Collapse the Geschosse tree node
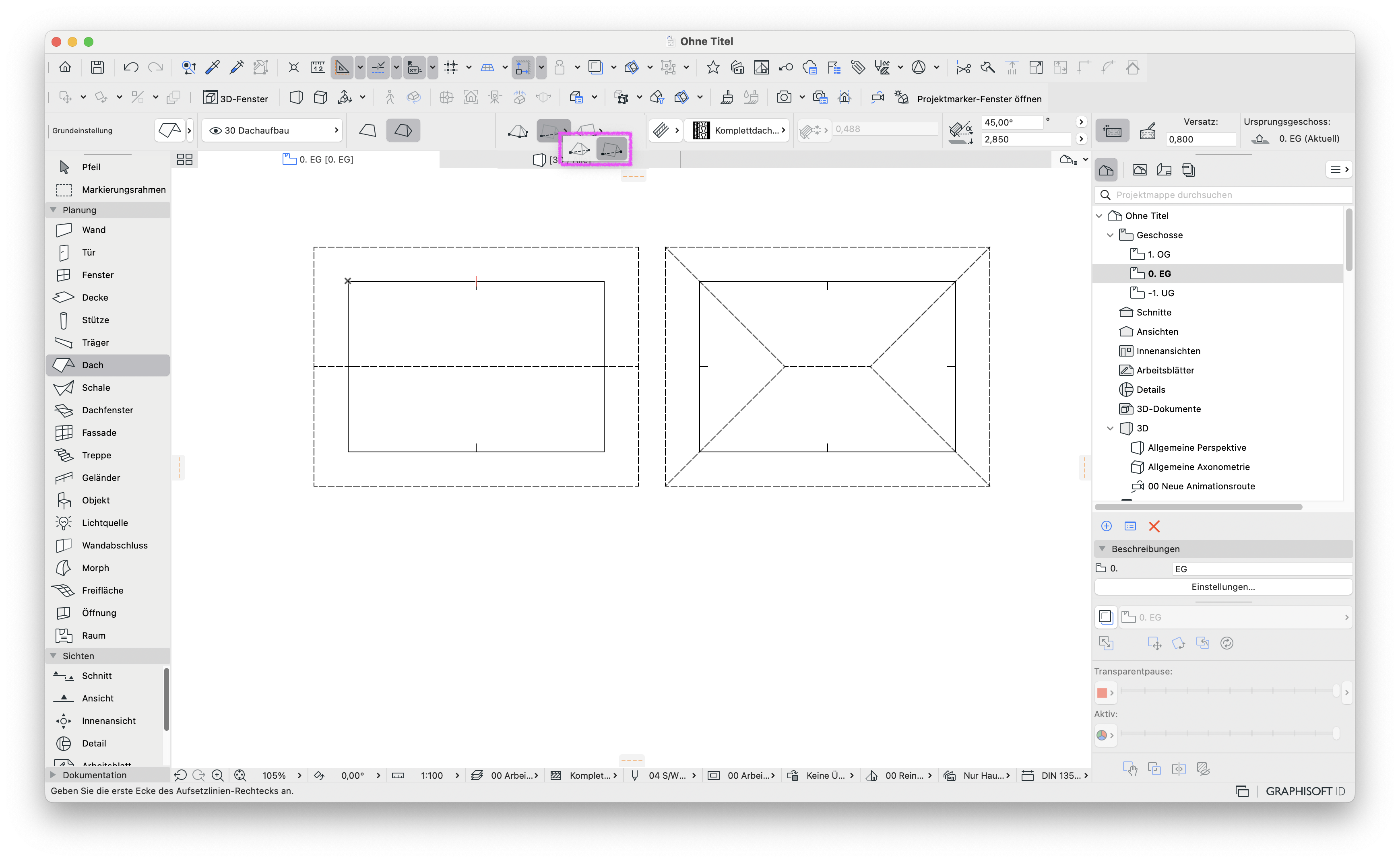1400x862 pixels. pos(1110,235)
